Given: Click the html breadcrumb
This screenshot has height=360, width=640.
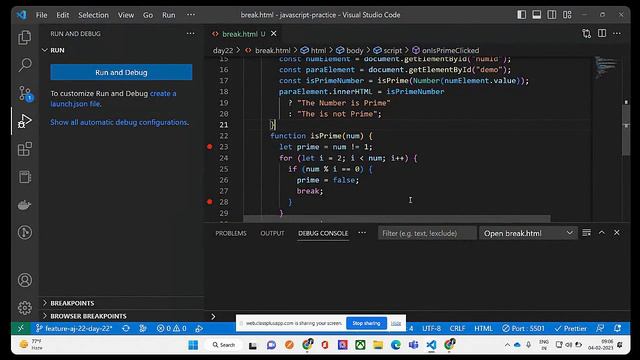Looking at the screenshot, I should click(313, 51).
